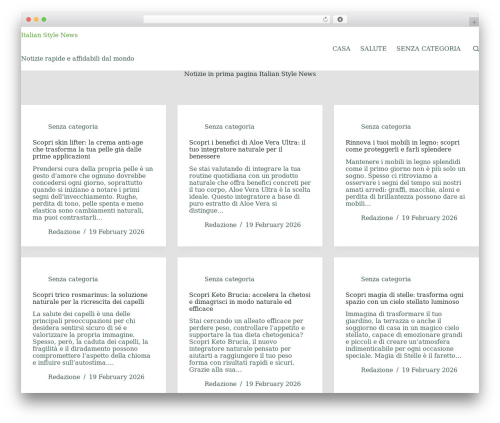This screenshot has width=500, height=423.
Task: Click the Italian Style News site title
Action: point(49,35)
